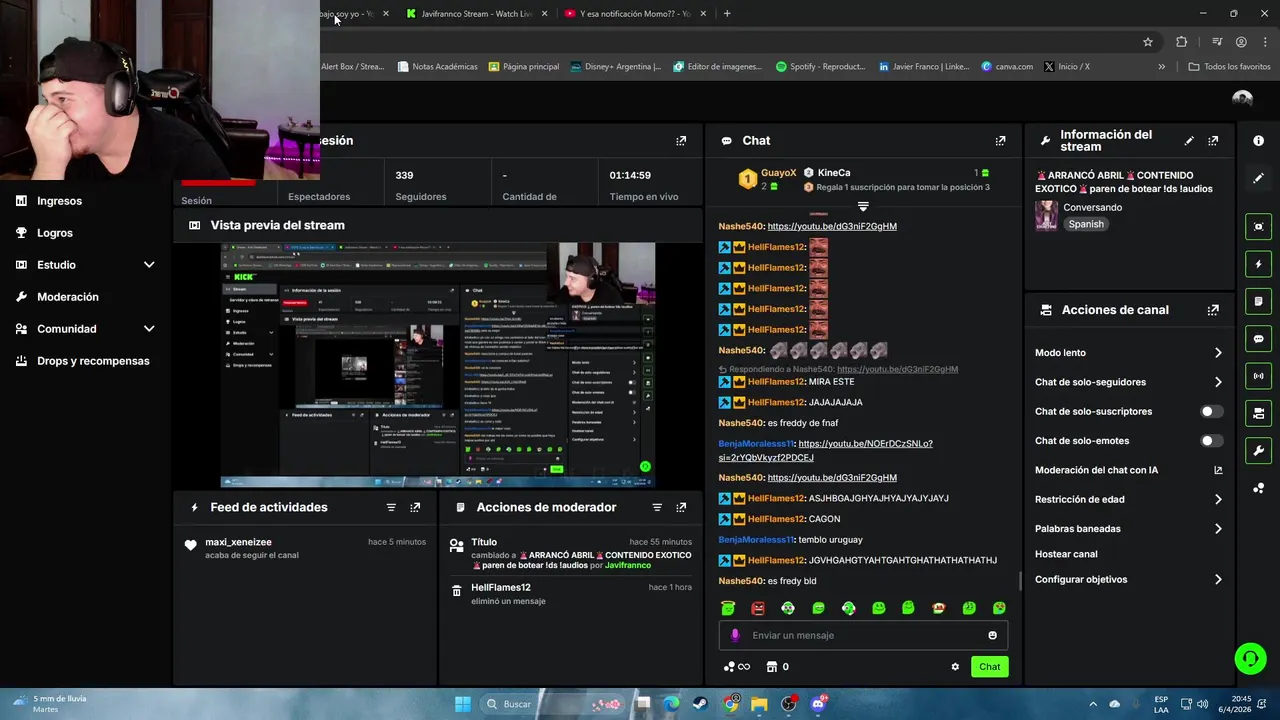Click the purple microphone icon in message box

pos(735,636)
